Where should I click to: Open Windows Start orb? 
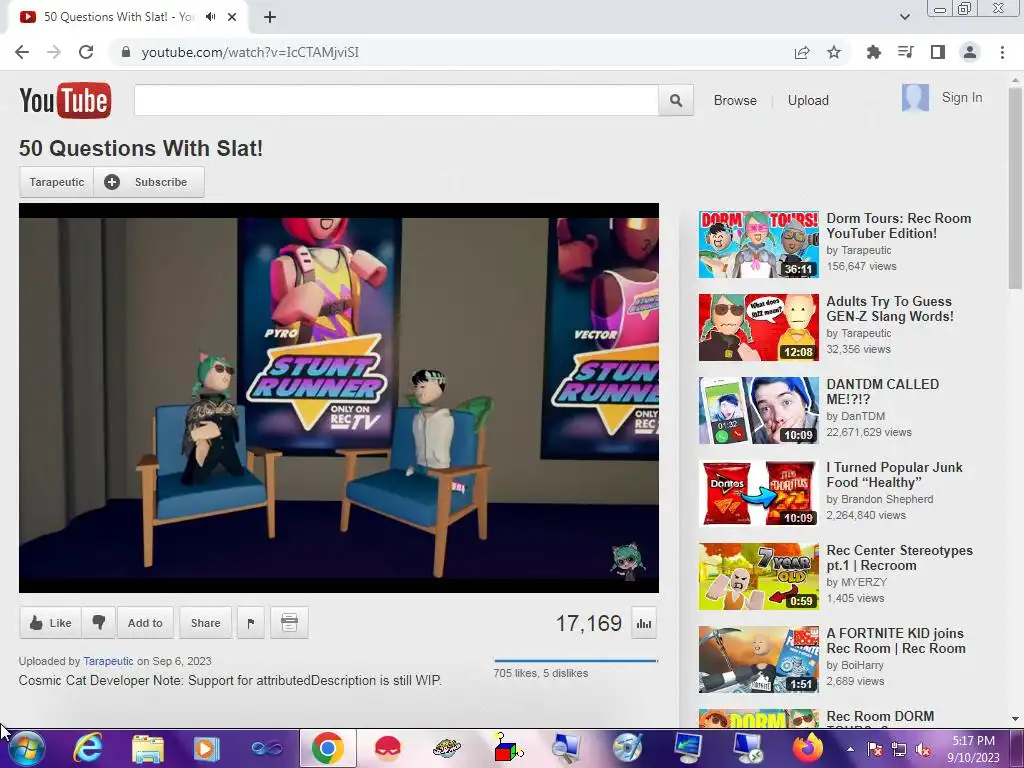point(26,748)
